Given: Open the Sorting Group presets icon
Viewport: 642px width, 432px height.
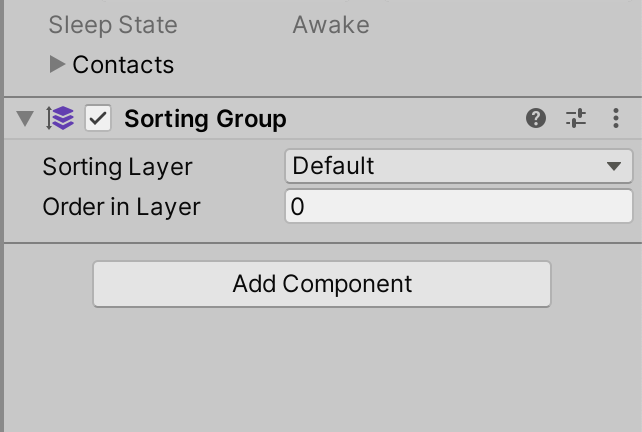Looking at the screenshot, I should 576,118.
